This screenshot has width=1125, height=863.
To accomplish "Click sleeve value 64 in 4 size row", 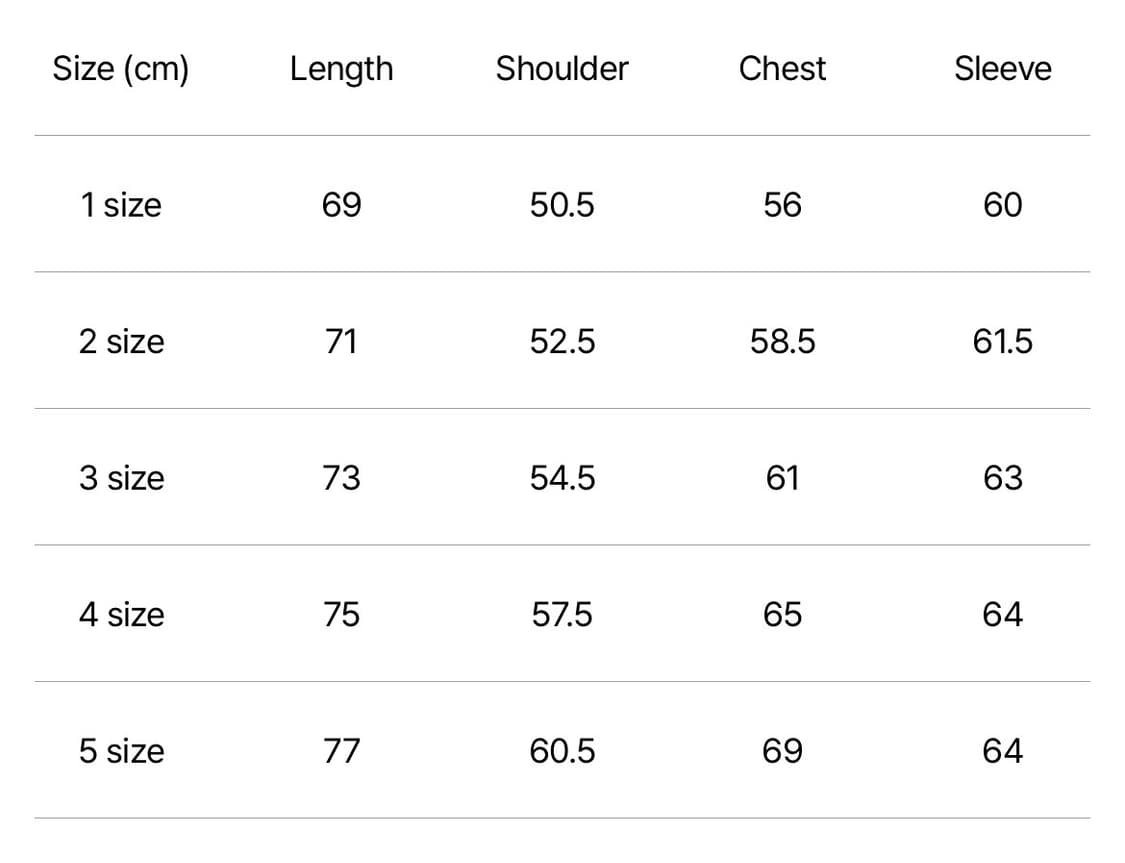I will (x=1002, y=614).
